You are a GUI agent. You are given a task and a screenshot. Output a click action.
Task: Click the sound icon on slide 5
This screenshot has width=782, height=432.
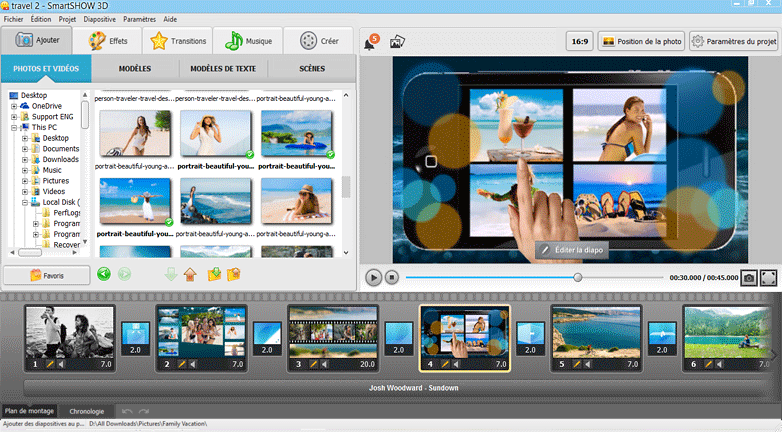pyautogui.click(x=590, y=365)
